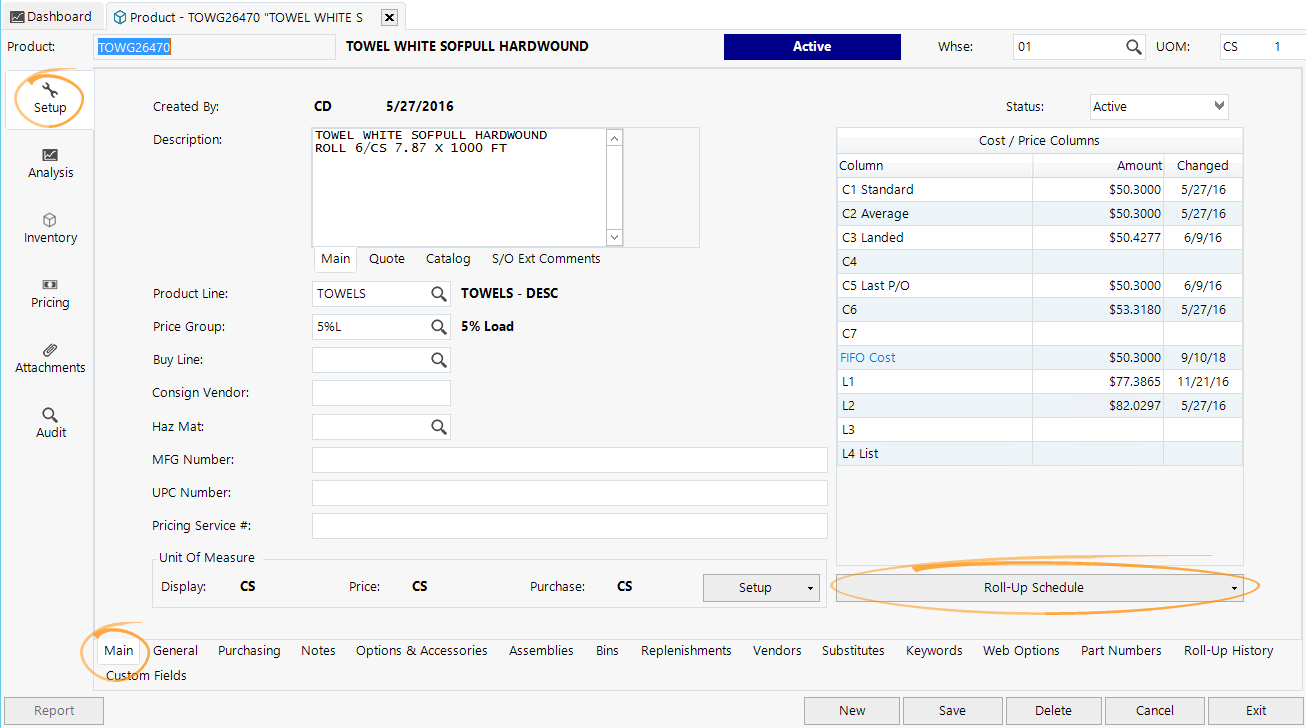Open the Buy Line lookup magnifier
The width and height of the screenshot is (1306, 728).
[438, 359]
